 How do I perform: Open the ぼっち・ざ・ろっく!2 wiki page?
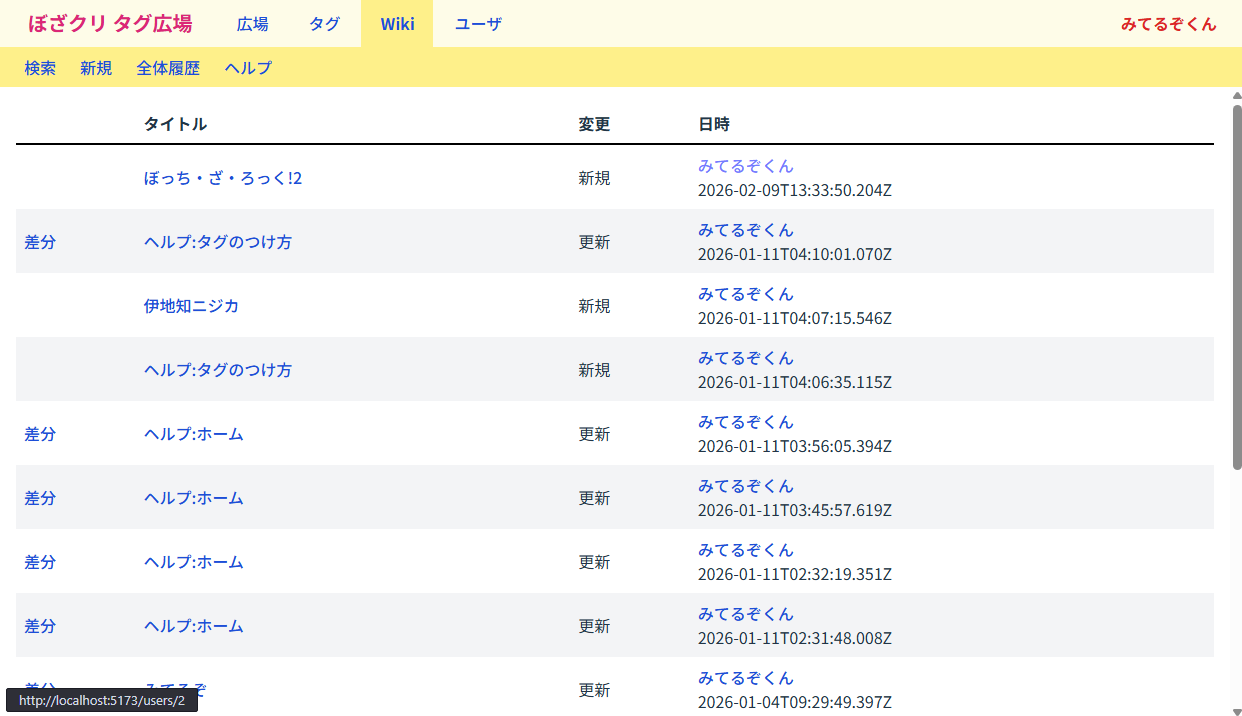tap(223, 178)
